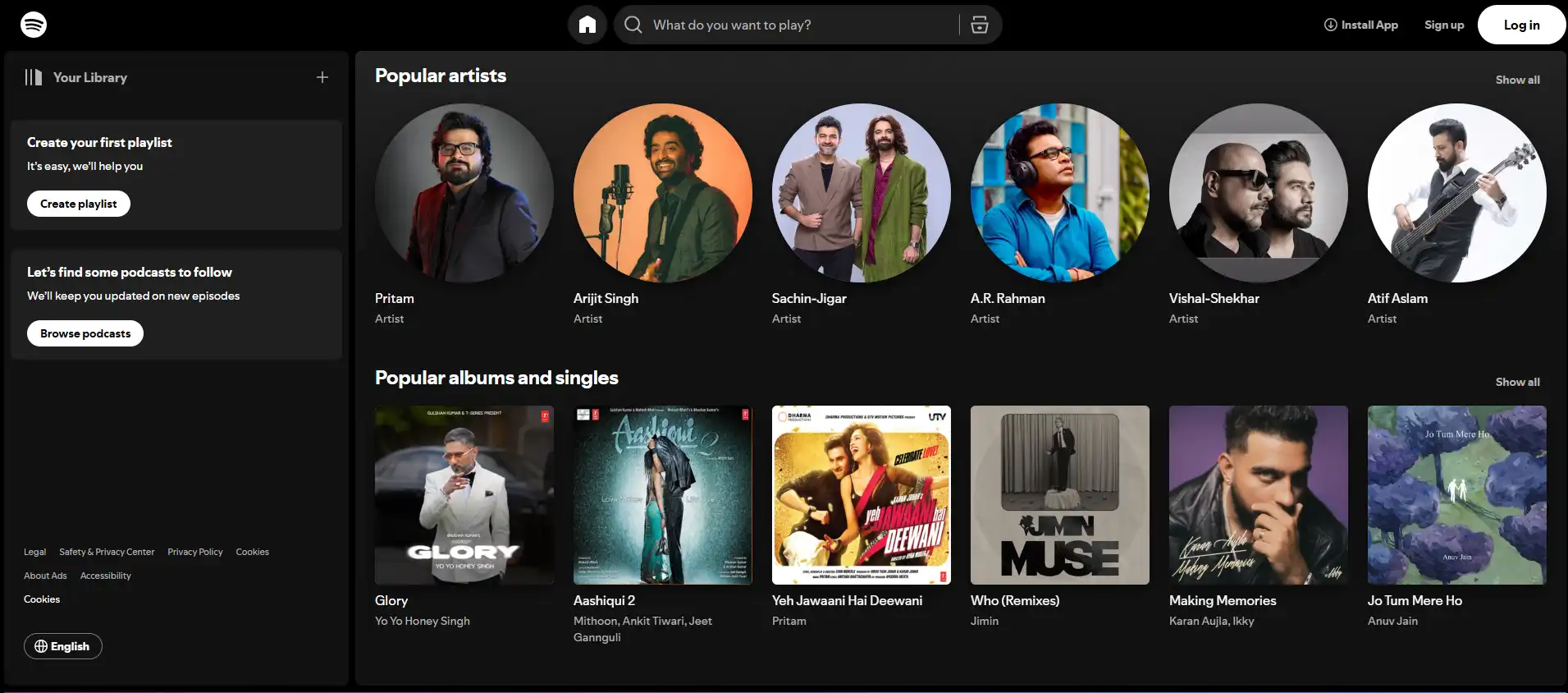Open Safety & Privacy Center link
Screen dimensions: 1568x693
107,552
